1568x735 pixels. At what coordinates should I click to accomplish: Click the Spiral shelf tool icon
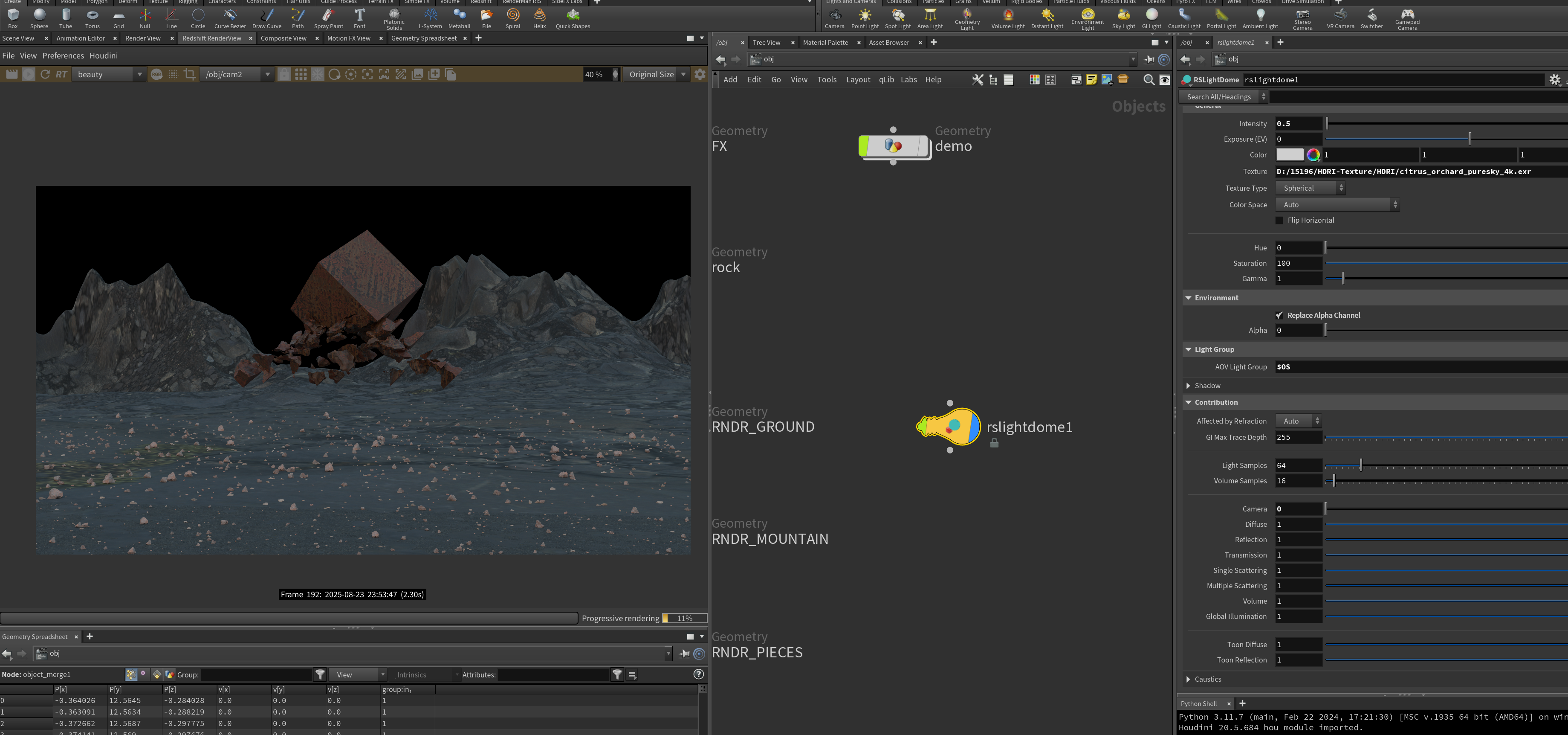pyautogui.click(x=513, y=19)
